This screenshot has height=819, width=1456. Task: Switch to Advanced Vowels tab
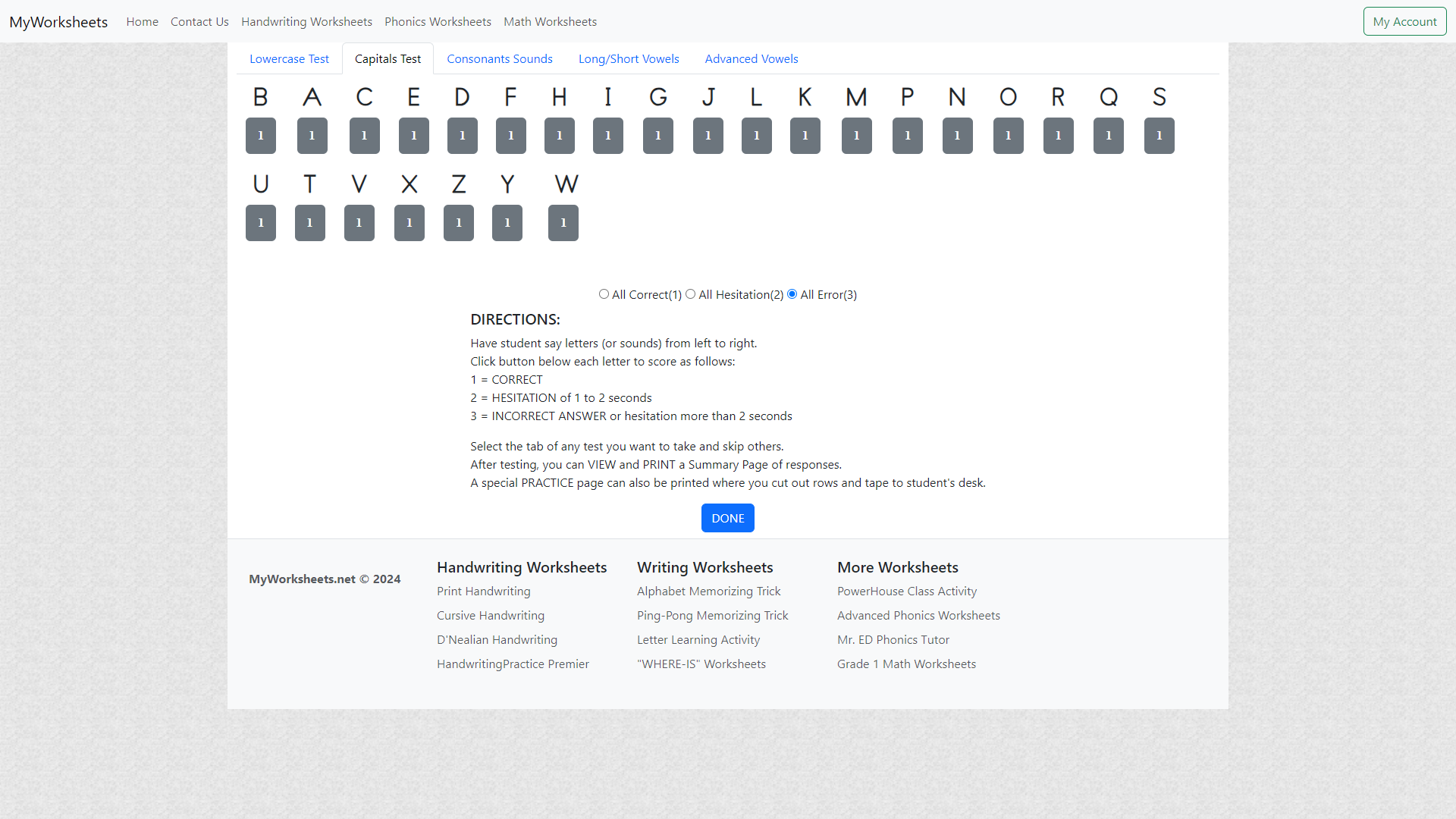(752, 59)
